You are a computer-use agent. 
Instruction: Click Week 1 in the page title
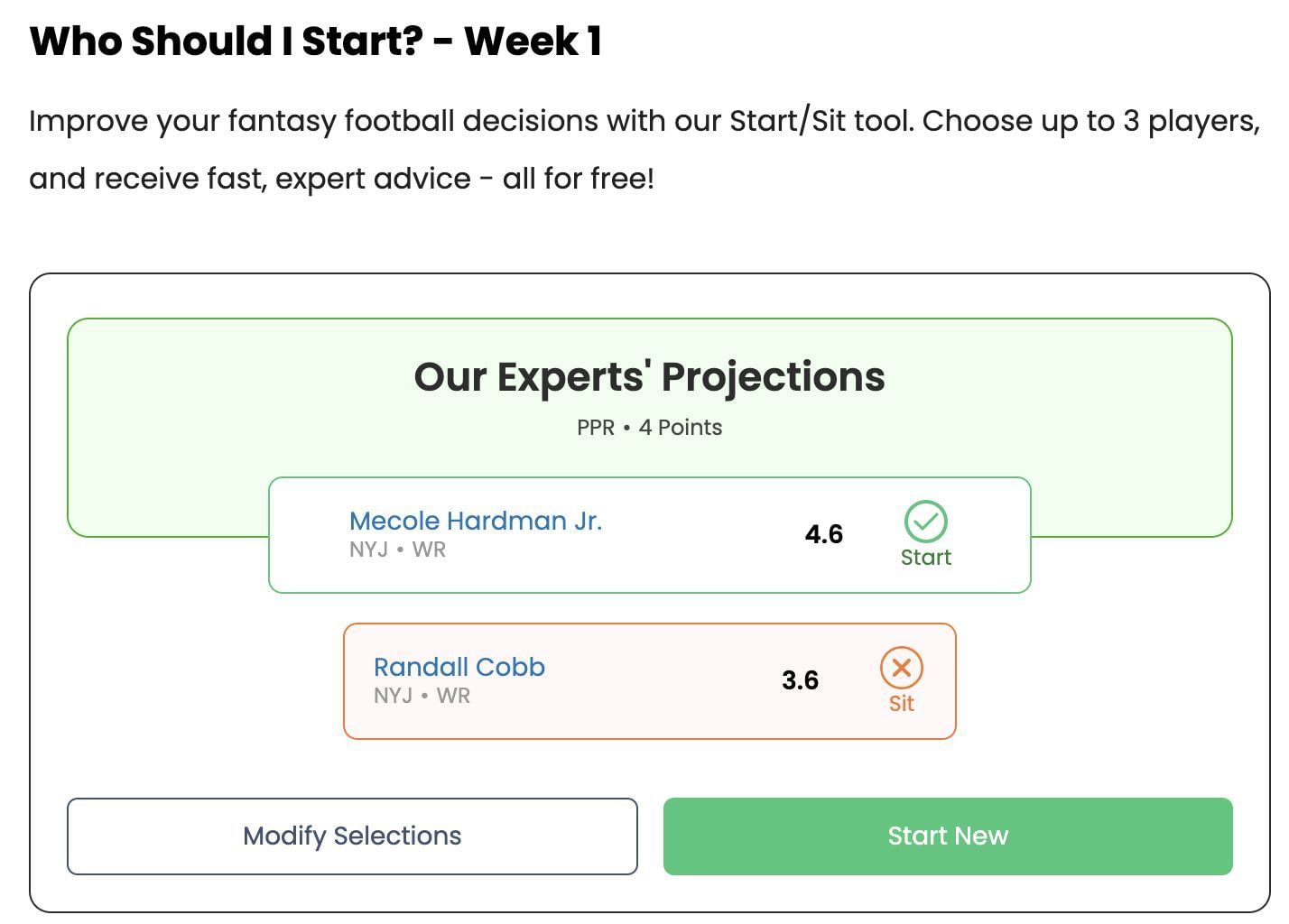pyautogui.click(x=533, y=42)
